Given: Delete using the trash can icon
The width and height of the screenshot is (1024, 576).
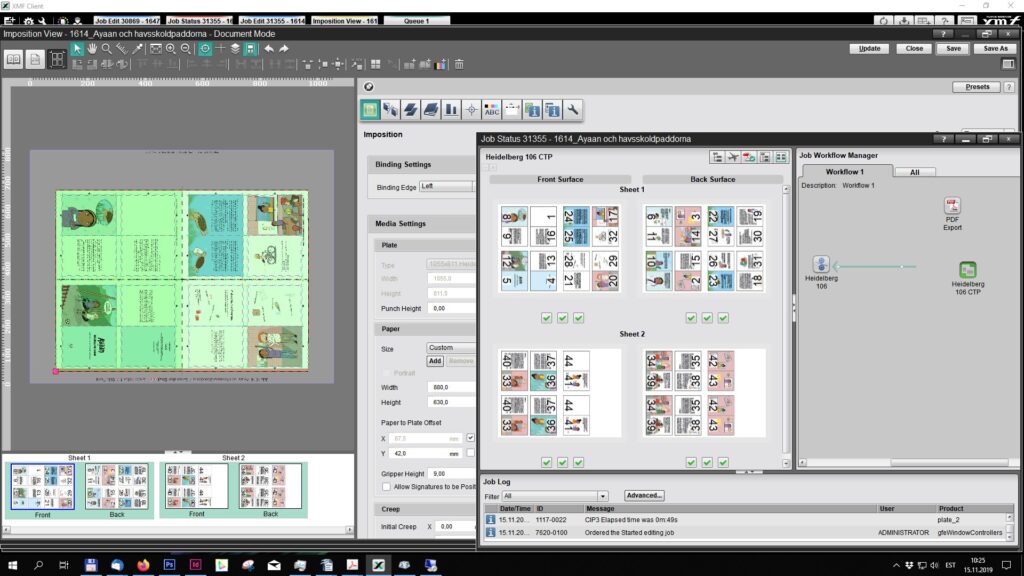Looking at the screenshot, I should coord(459,64).
